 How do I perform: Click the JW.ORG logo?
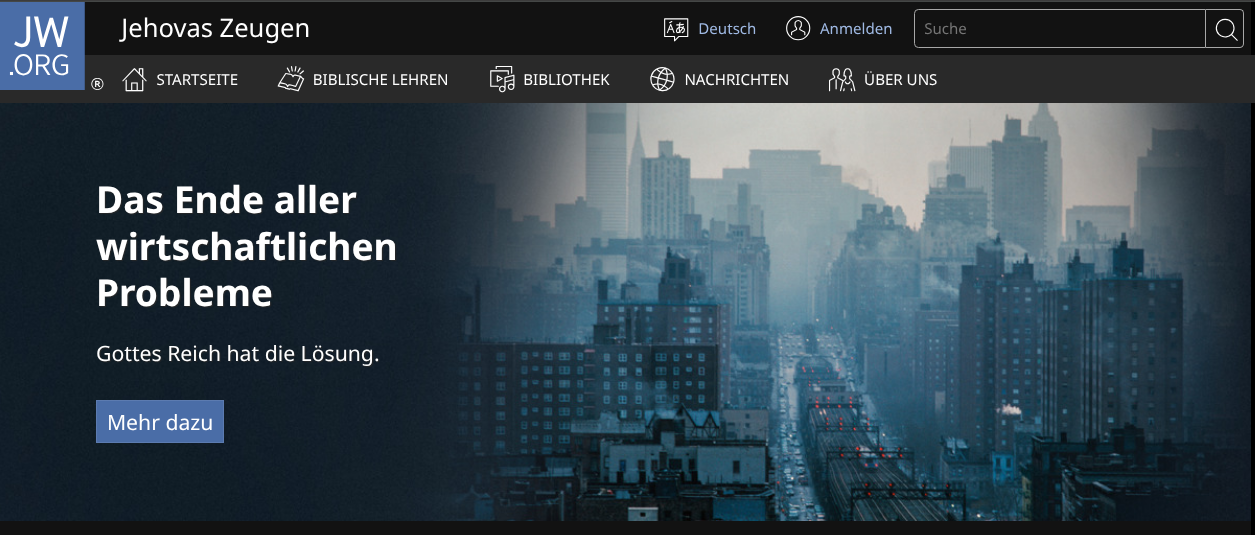pos(42,45)
